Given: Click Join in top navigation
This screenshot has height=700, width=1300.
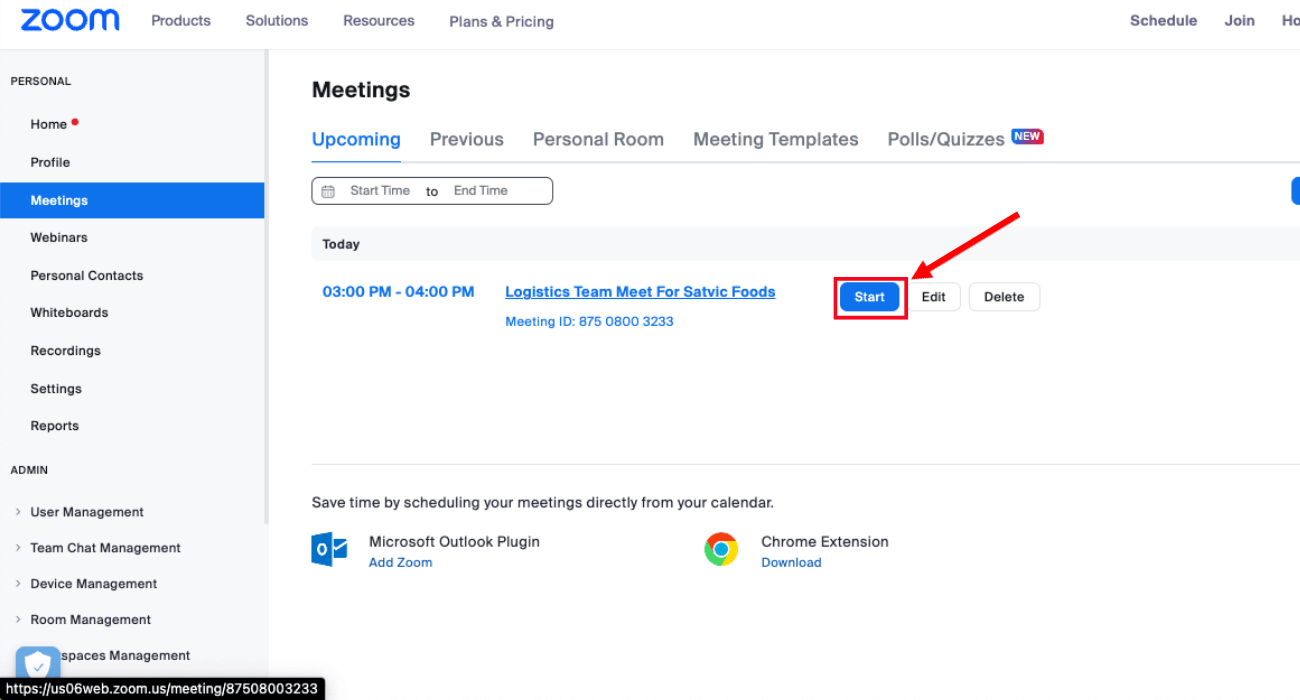Looking at the screenshot, I should [1239, 21].
